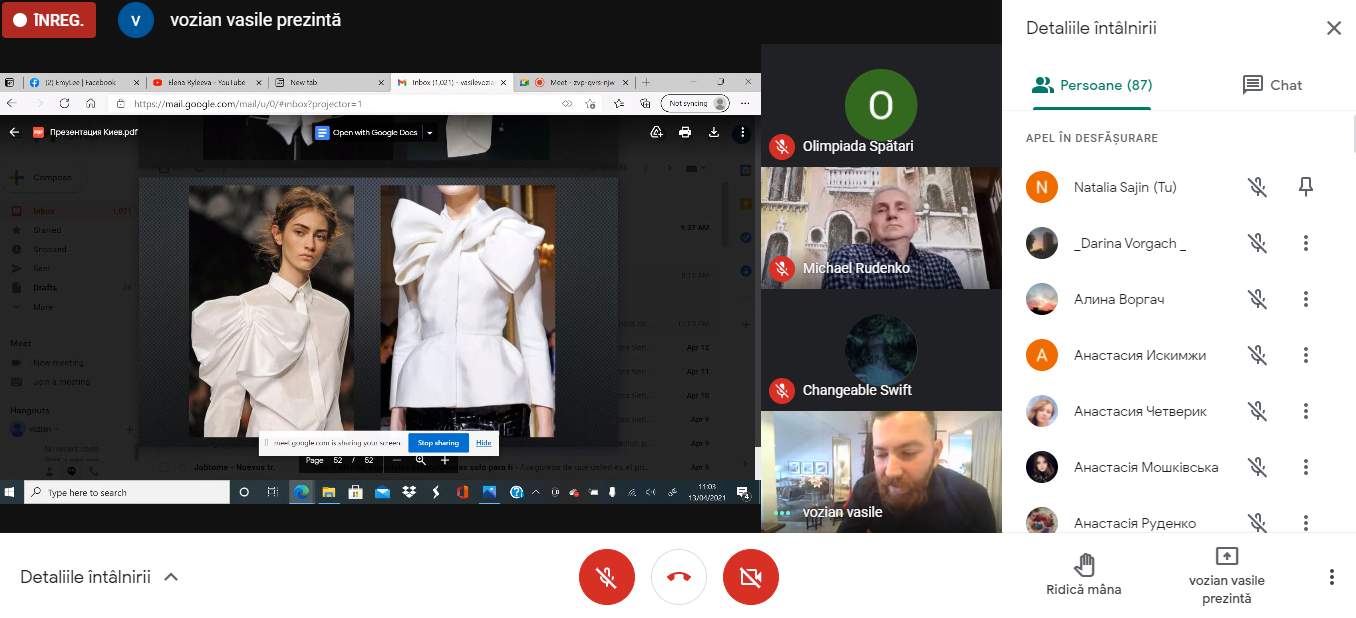The image size is (1356, 618).
Task: Select the Persoane (87) tab
Action: pyautogui.click(x=1092, y=85)
